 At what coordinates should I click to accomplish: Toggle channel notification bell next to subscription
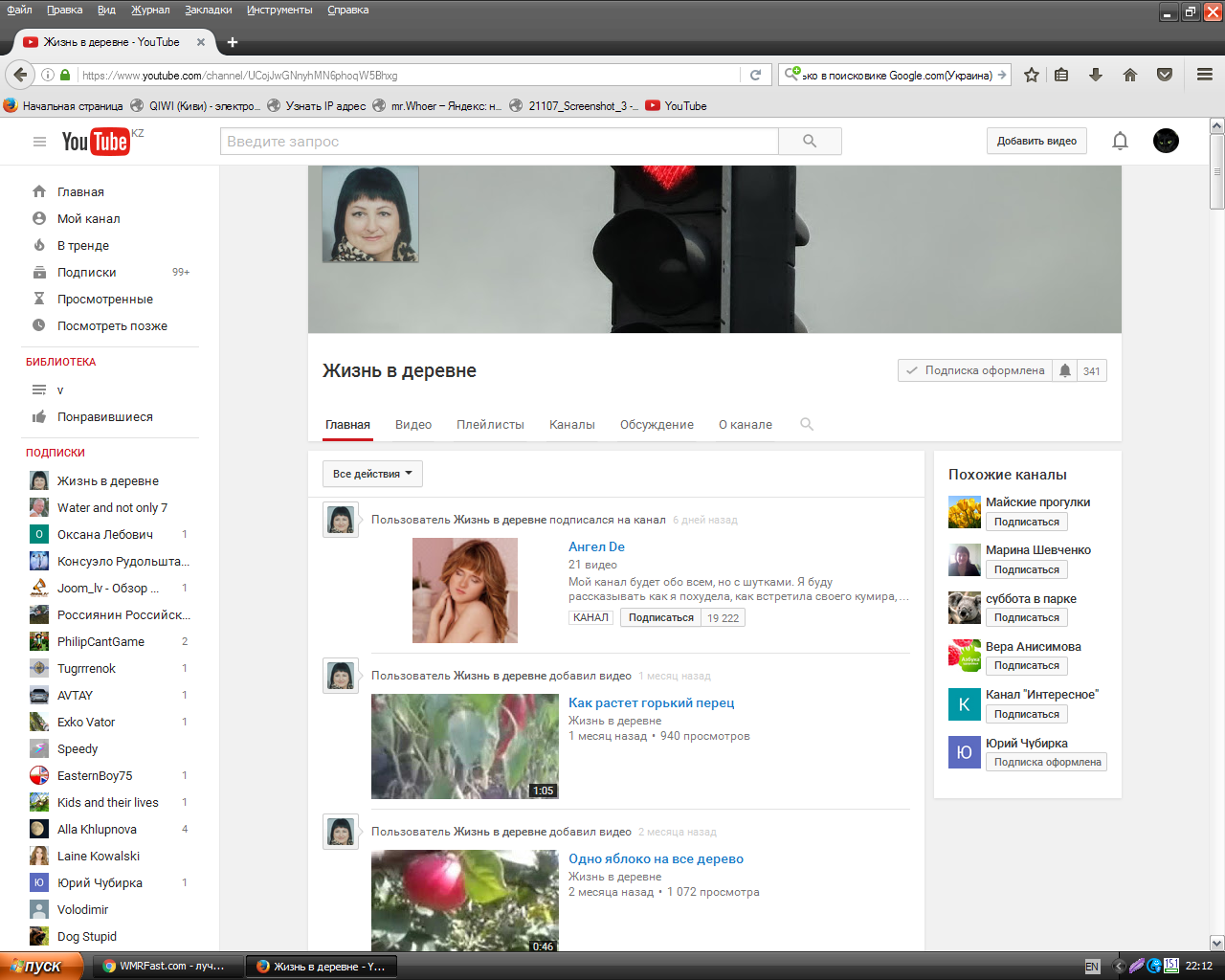point(1064,370)
